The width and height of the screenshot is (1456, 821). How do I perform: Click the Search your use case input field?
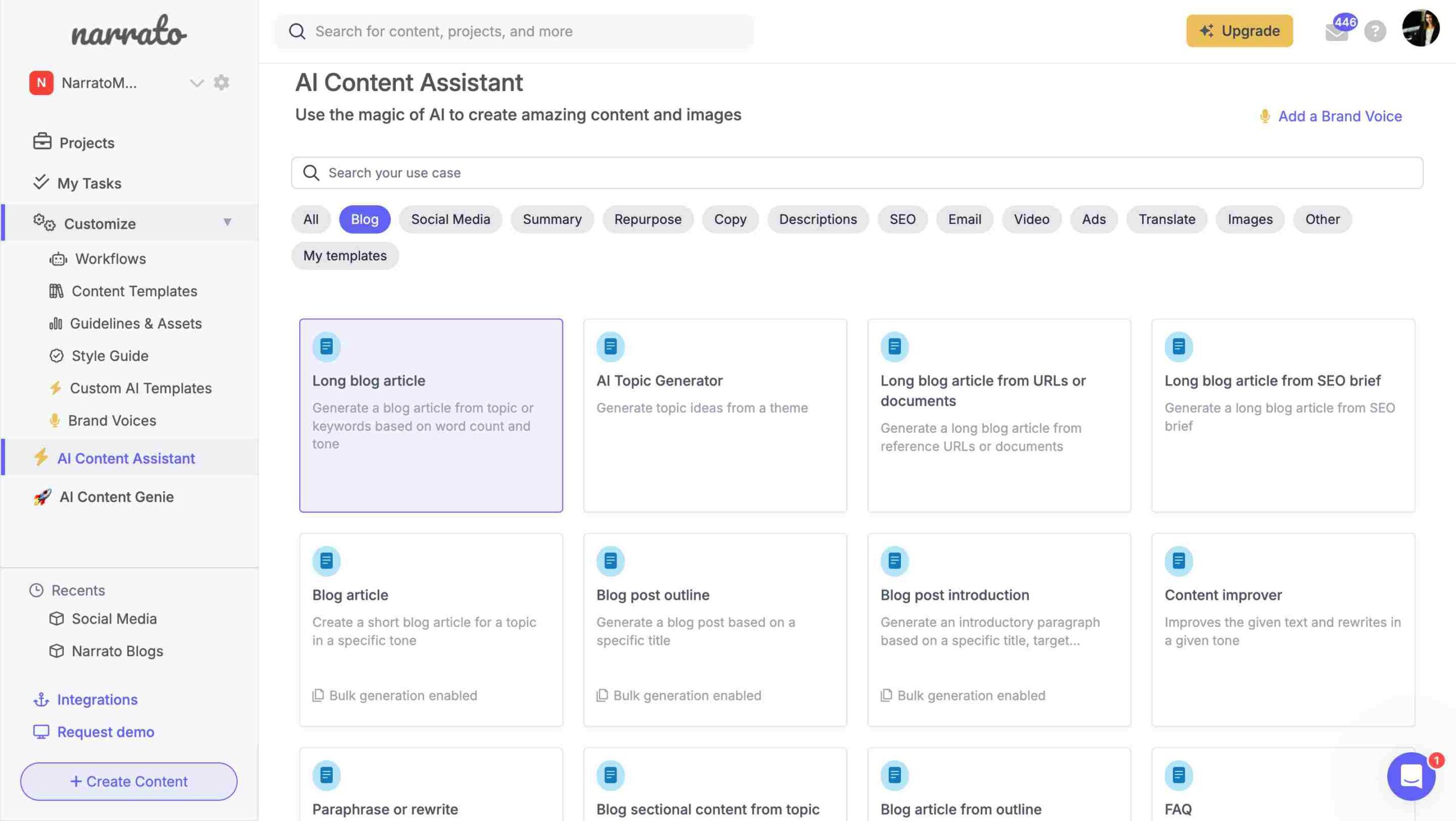click(x=858, y=172)
